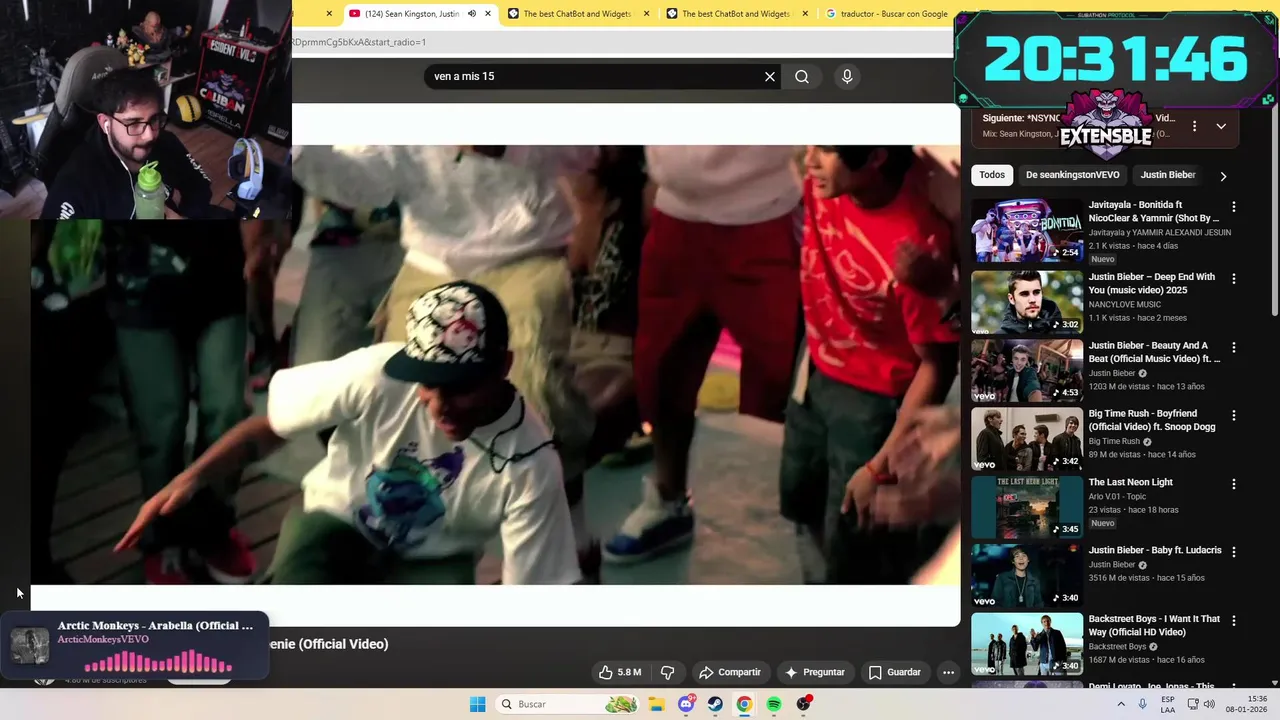Click NANCYLOVE MUSIC channel name
The height and width of the screenshot is (720, 1280).
click(x=1125, y=304)
